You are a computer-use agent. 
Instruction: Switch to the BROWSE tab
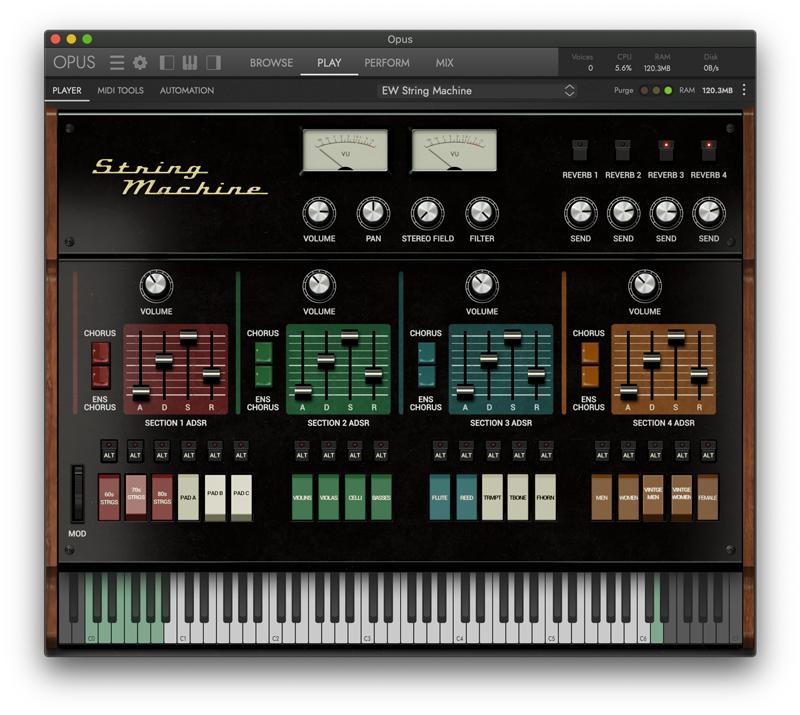271,63
